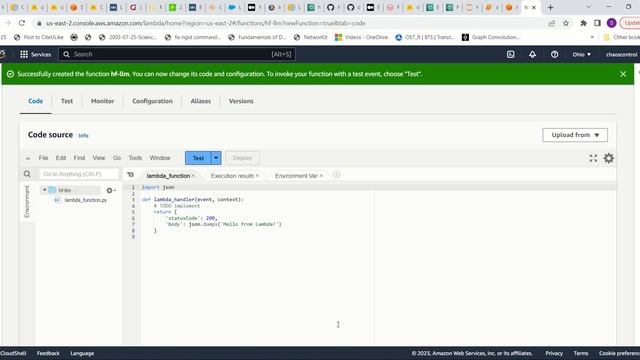640x360 pixels.
Task: Close the lambda_function editor tab
Action: coord(193,176)
